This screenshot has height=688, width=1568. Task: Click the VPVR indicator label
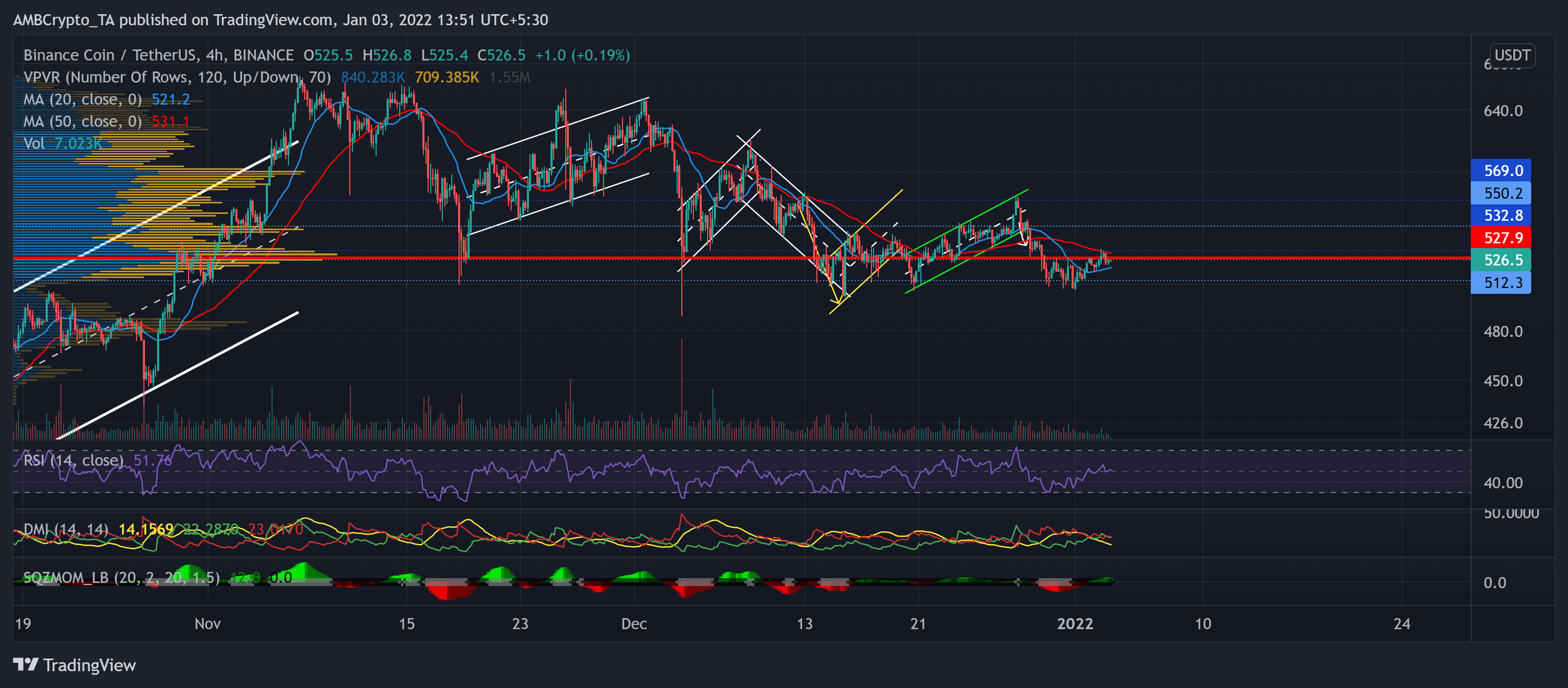[x=177, y=77]
